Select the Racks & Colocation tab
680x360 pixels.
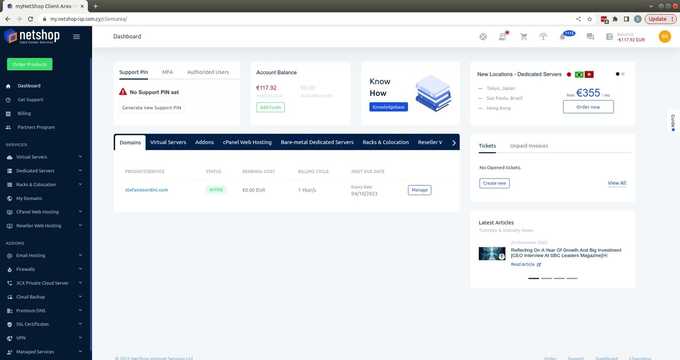(386, 142)
